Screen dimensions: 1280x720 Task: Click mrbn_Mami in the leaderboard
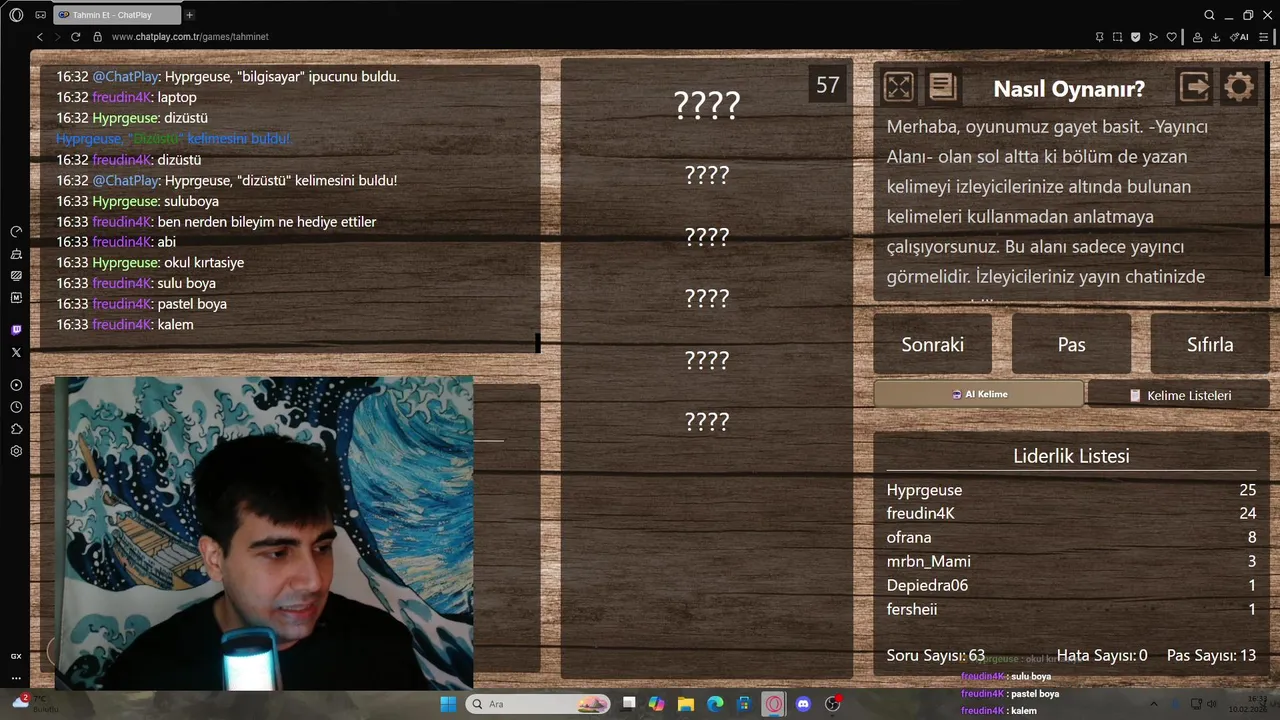[x=928, y=561]
